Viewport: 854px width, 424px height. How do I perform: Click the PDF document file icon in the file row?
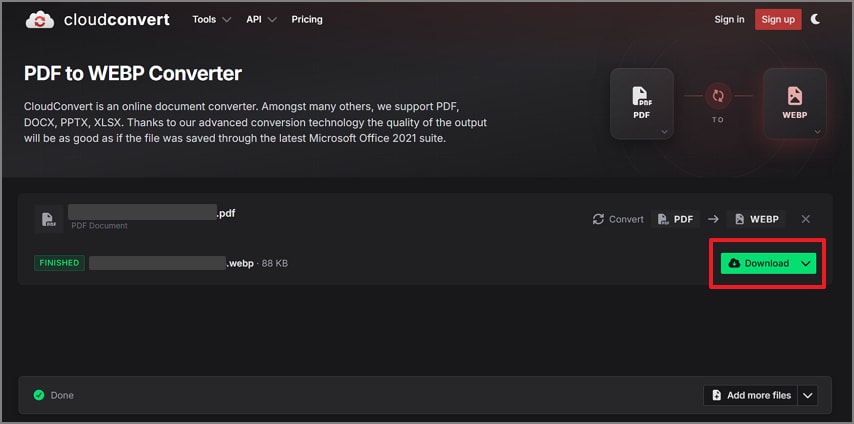(x=48, y=219)
